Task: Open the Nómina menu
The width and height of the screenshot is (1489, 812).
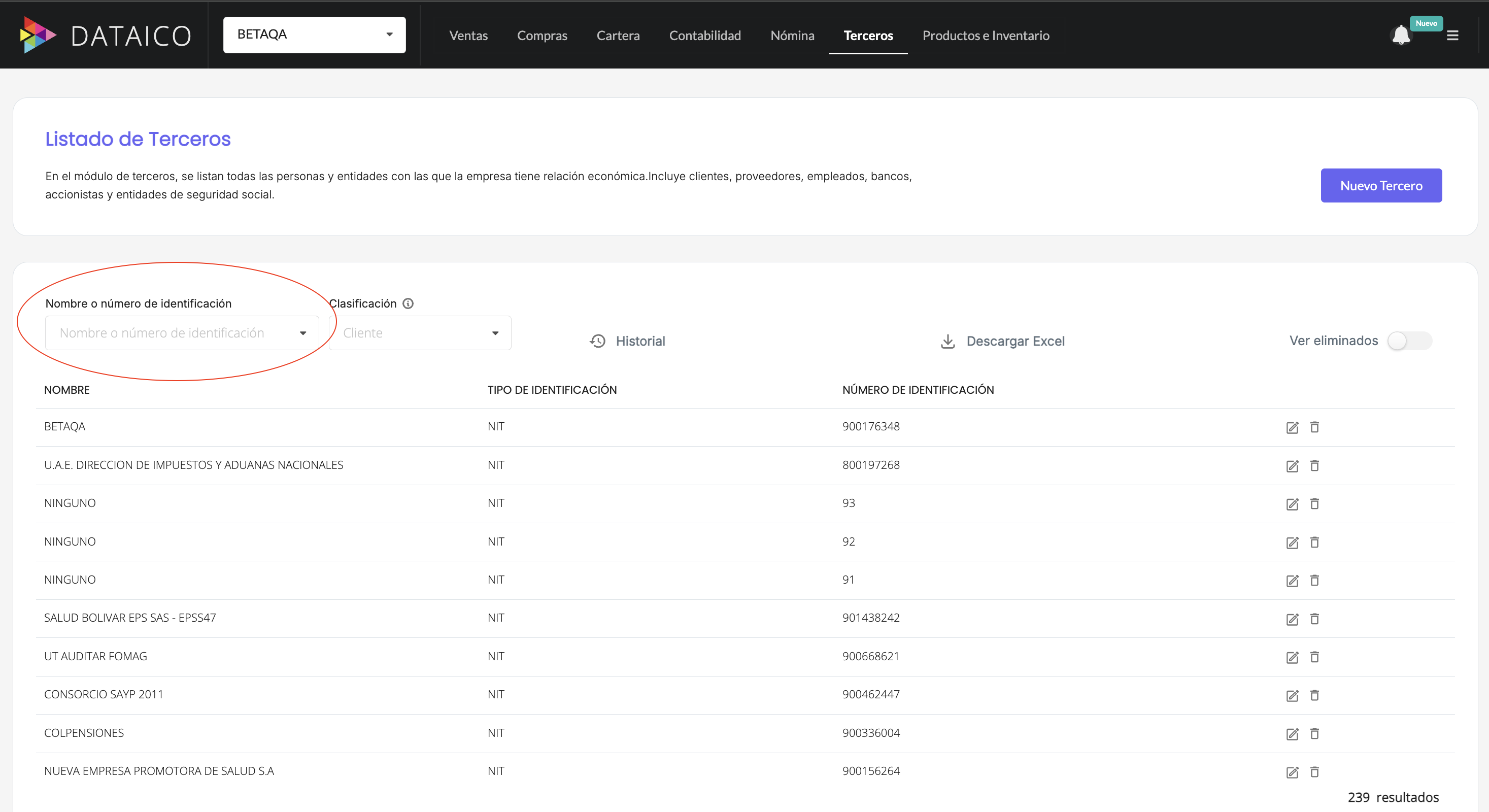Action: pos(792,36)
